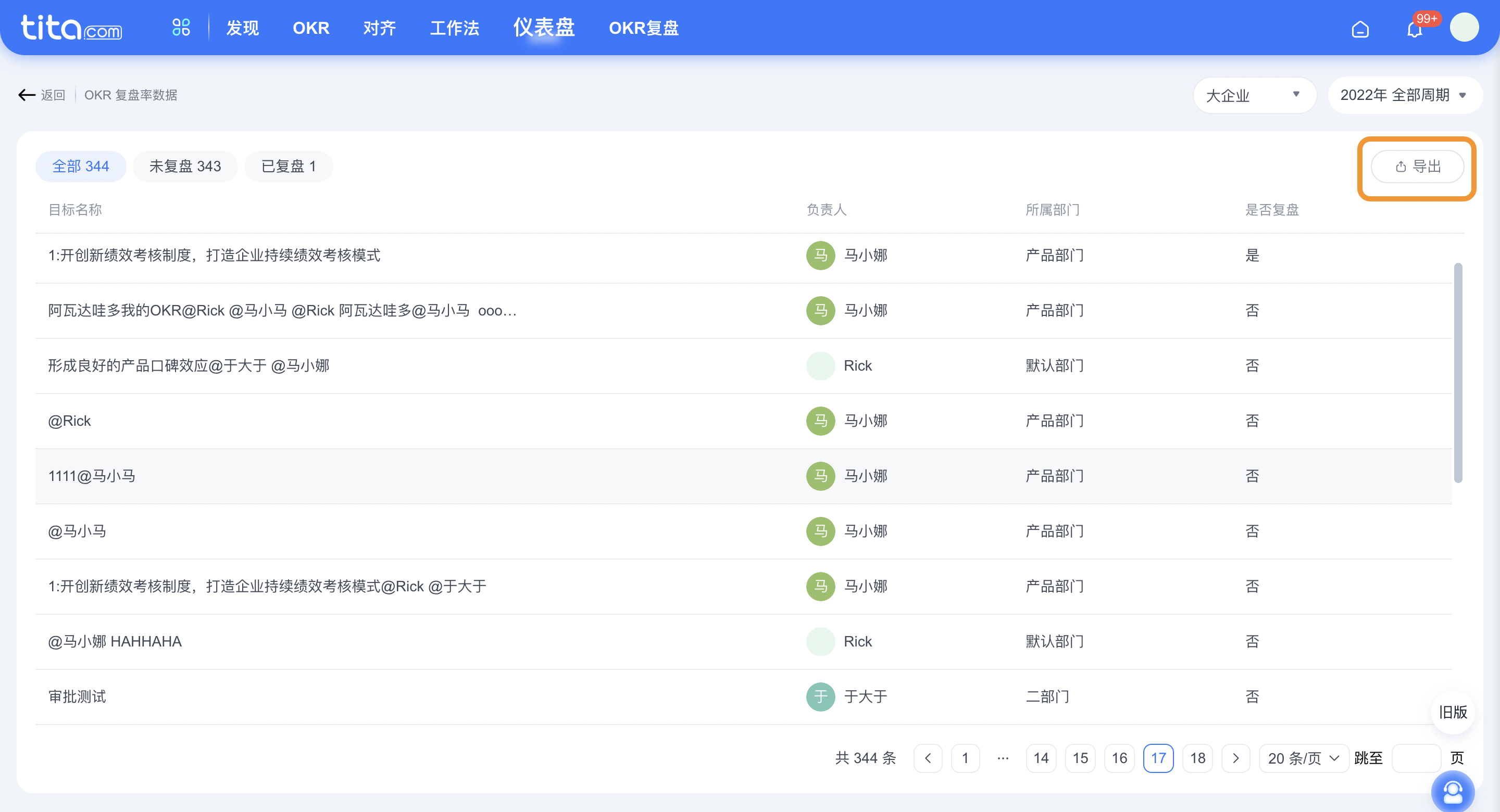Open the apps grid icon in navbar
The height and width of the screenshot is (812, 1500).
[x=181, y=28]
